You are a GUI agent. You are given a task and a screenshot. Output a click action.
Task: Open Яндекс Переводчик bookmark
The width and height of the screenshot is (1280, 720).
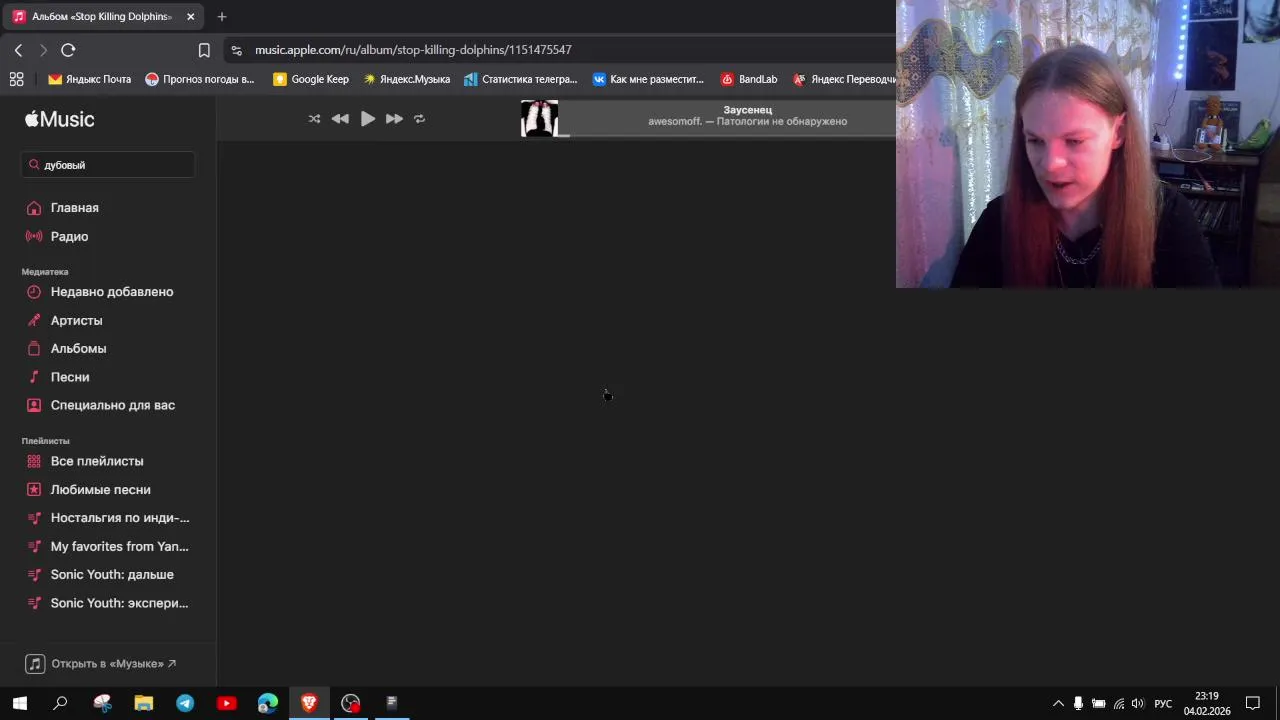843,79
